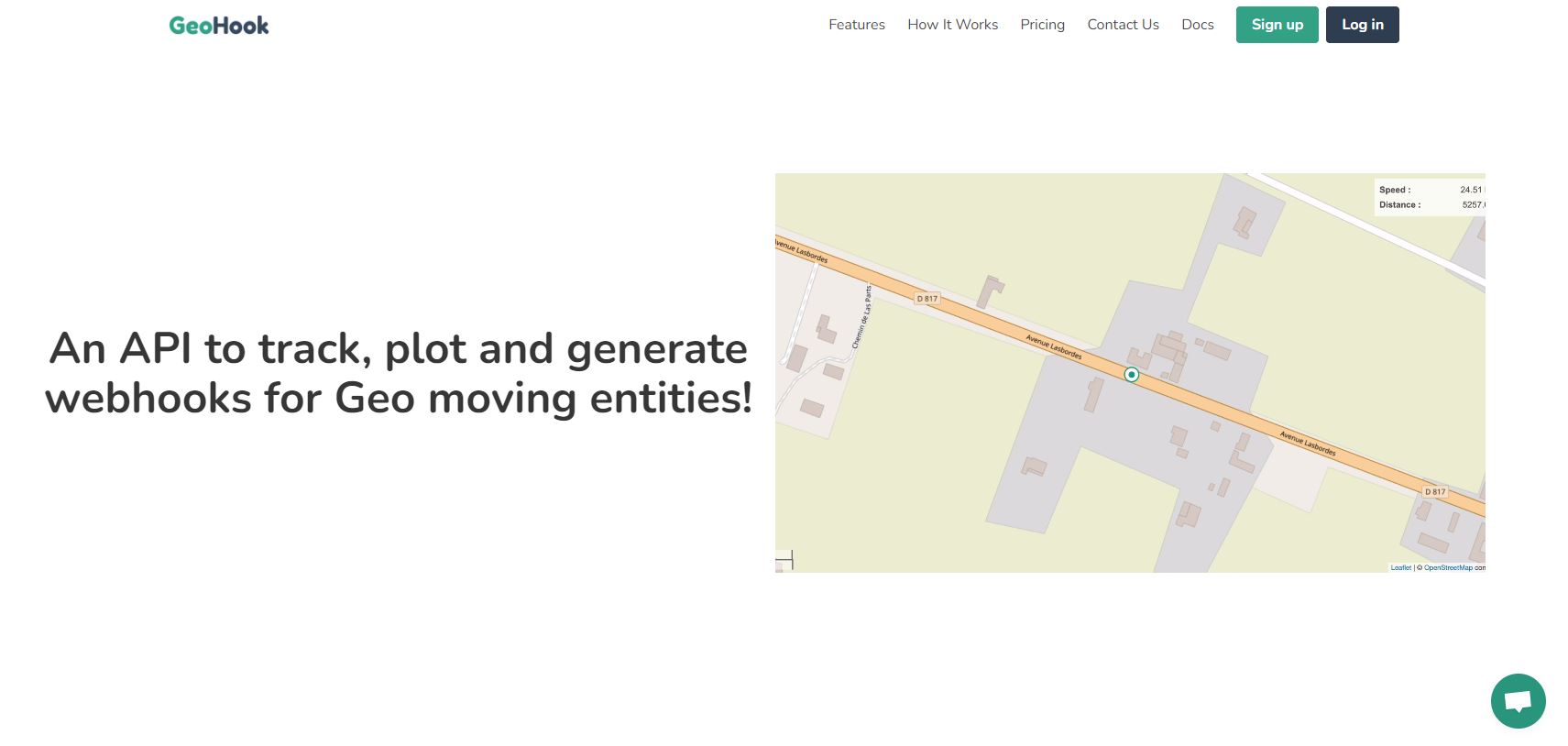
Task: Click the Speed label in map panel
Action: [x=1395, y=190]
